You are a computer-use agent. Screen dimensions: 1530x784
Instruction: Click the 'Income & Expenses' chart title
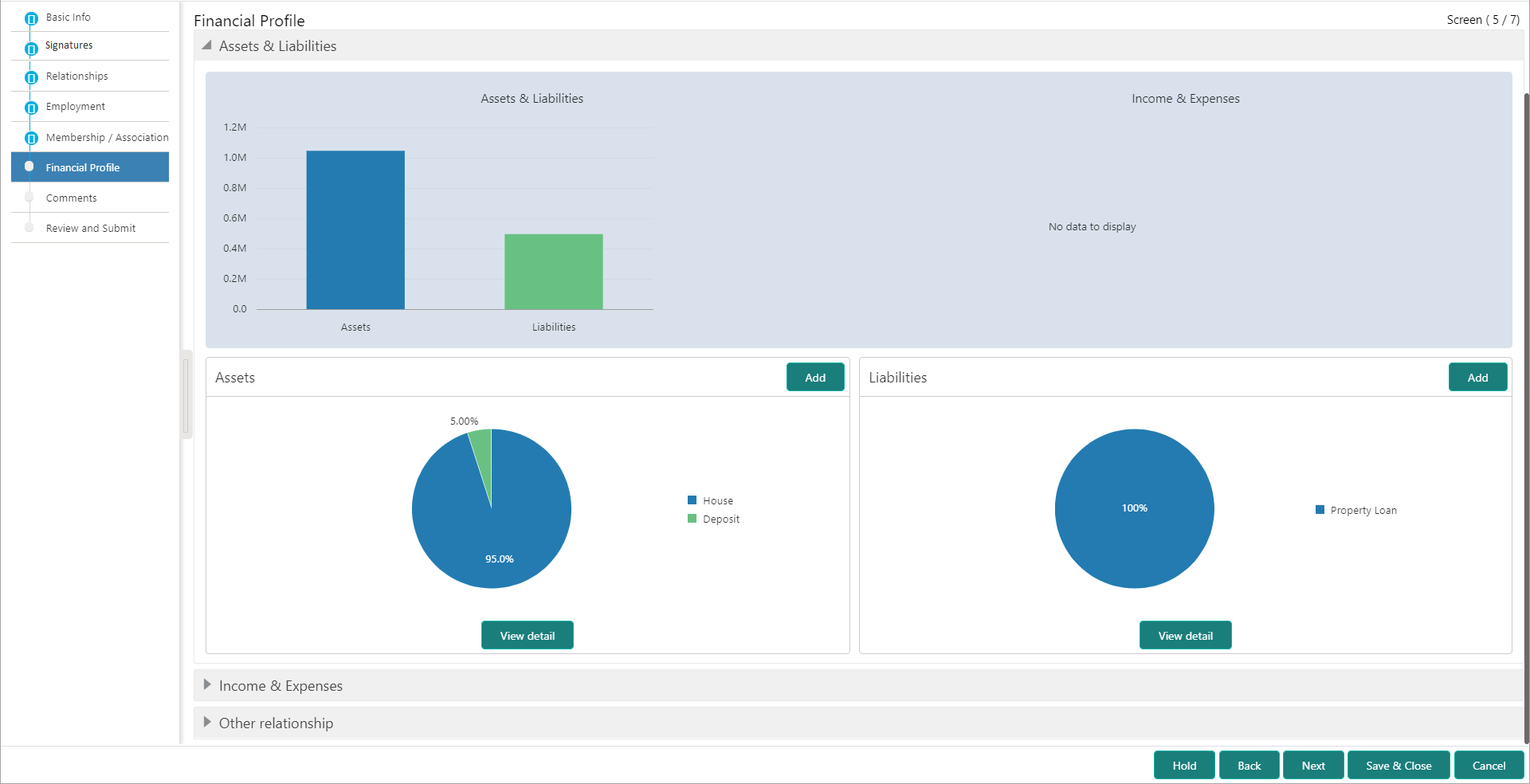click(1186, 99)
